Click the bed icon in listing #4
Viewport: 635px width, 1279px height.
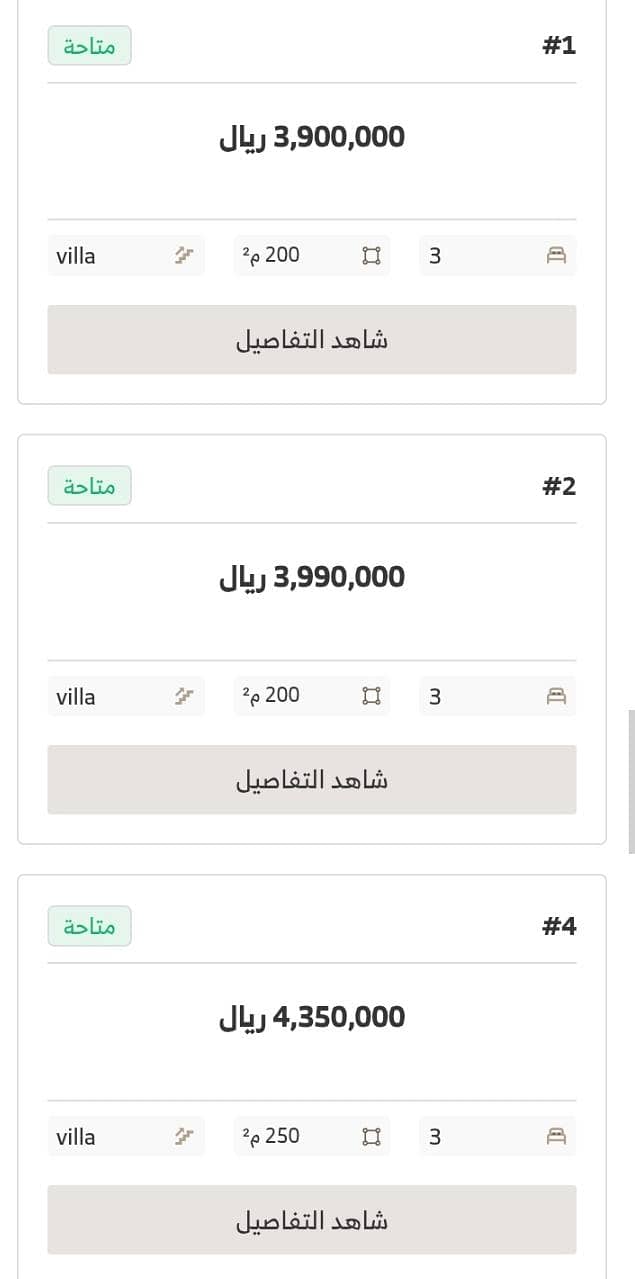coord(557,1136)
